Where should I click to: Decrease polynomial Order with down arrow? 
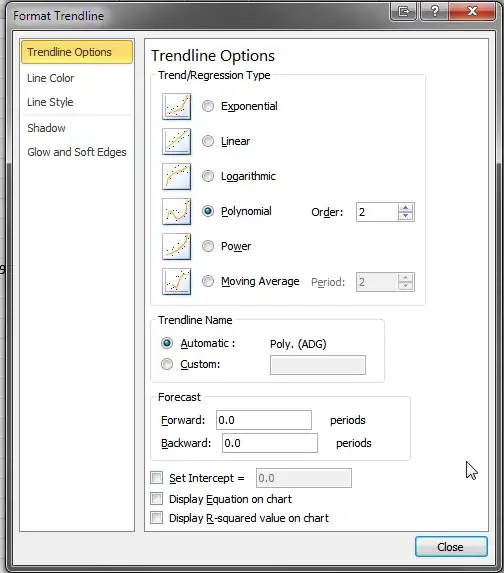point(405,216)
